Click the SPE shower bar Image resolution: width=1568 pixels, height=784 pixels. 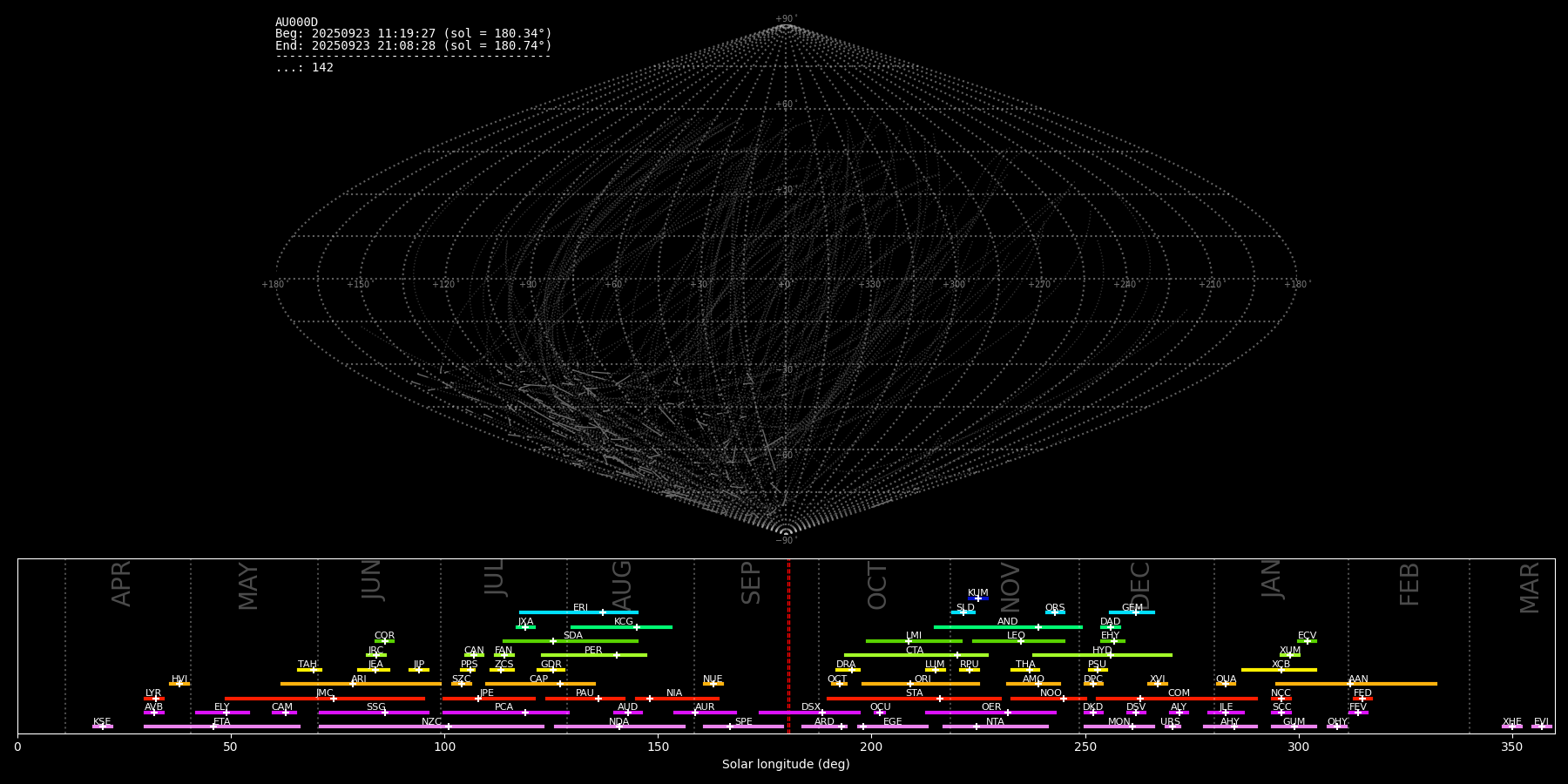pos(743,727)
